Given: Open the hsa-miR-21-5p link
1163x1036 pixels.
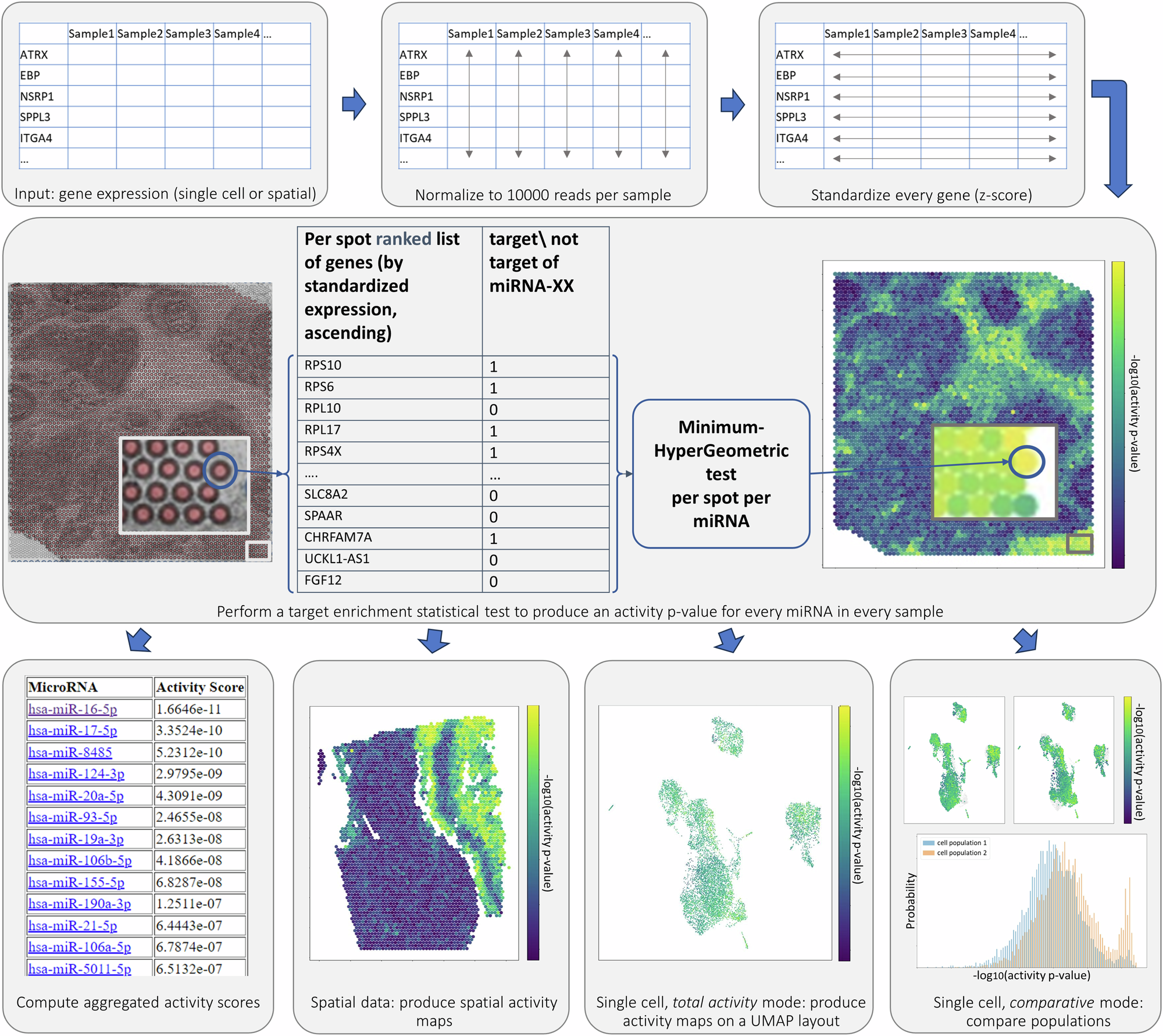Looking at the screenshot, I should tap(73, 925).
